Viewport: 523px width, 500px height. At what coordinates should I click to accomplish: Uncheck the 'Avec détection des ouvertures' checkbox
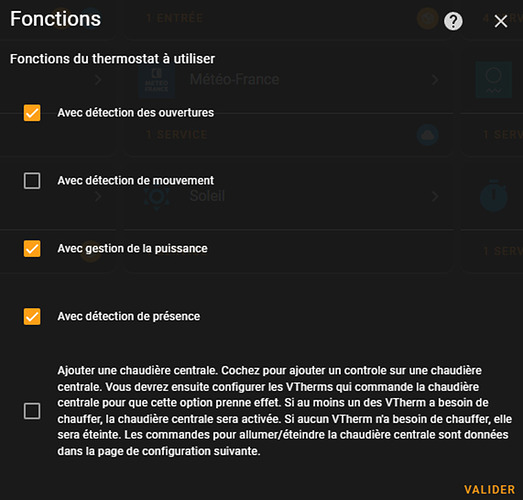click(x=32, y=113)
